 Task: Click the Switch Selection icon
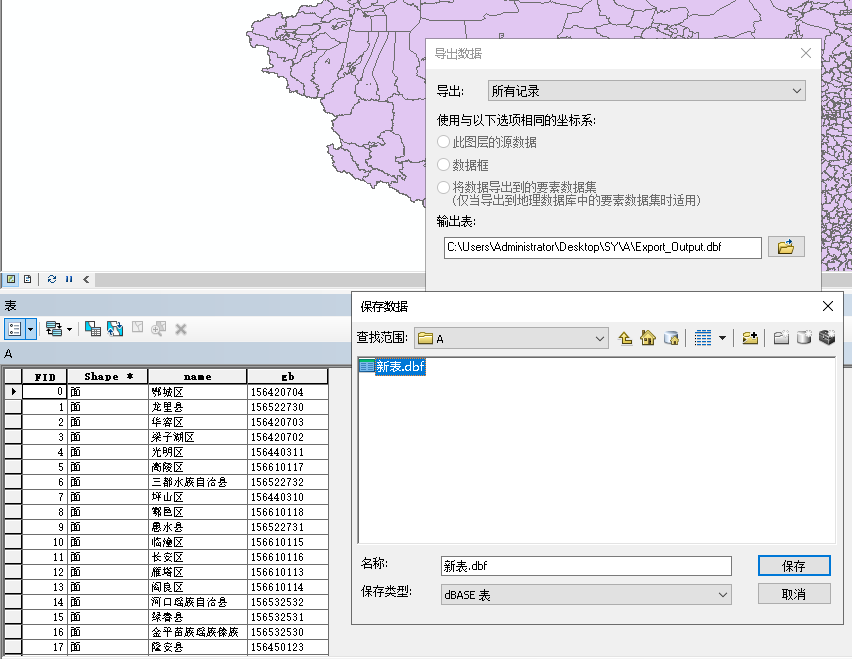click(x=115, y=328)
